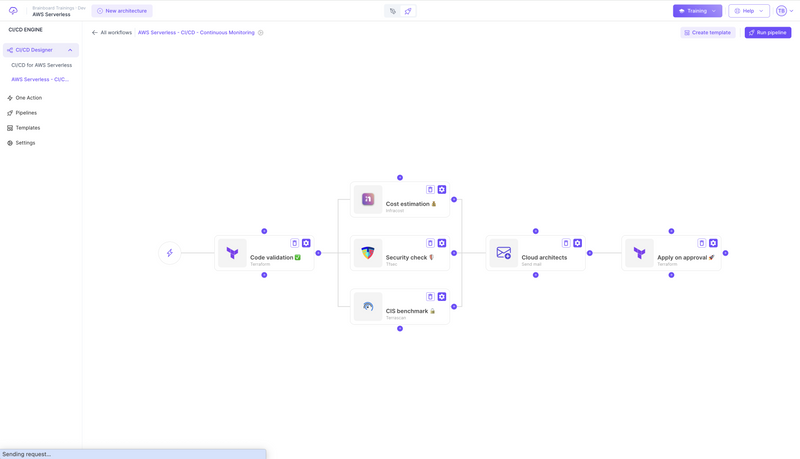Open settings gear of Security check step
This screenshot has width=800, height=459.
442,243
